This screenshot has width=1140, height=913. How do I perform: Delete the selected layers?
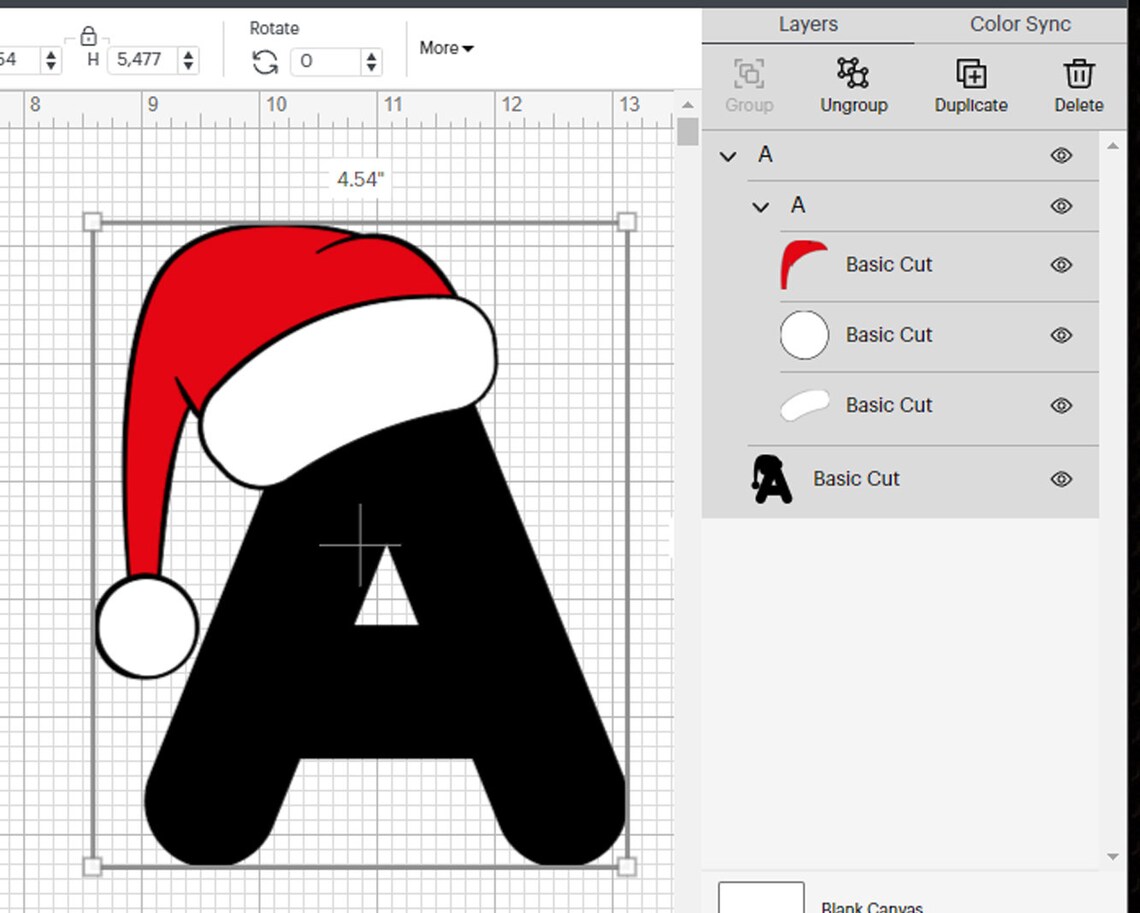(x=1078, y=85)
